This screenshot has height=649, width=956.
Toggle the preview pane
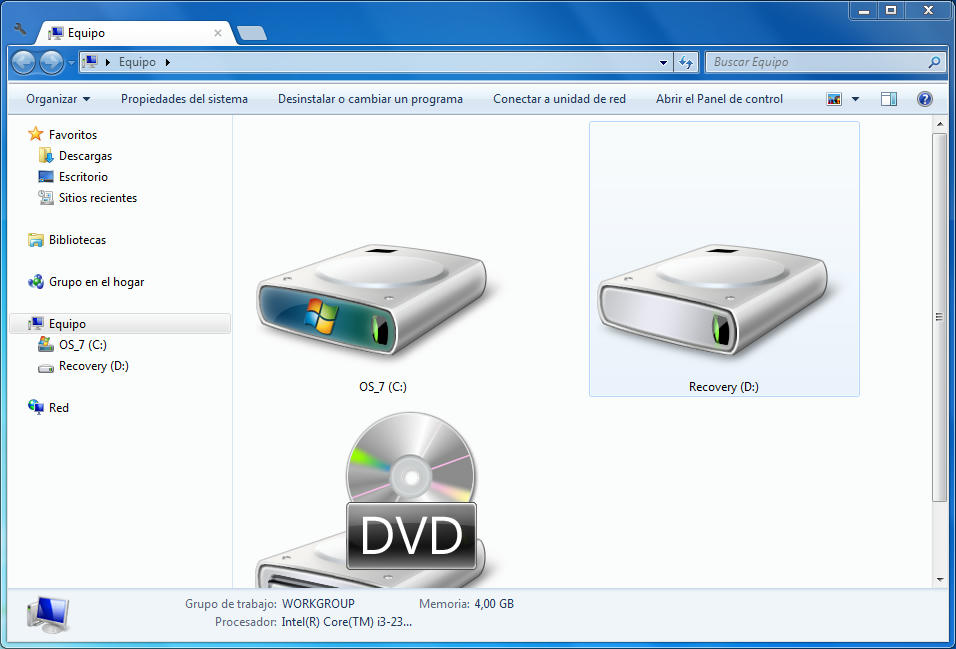pyautogui.click(x=889, y=99)
